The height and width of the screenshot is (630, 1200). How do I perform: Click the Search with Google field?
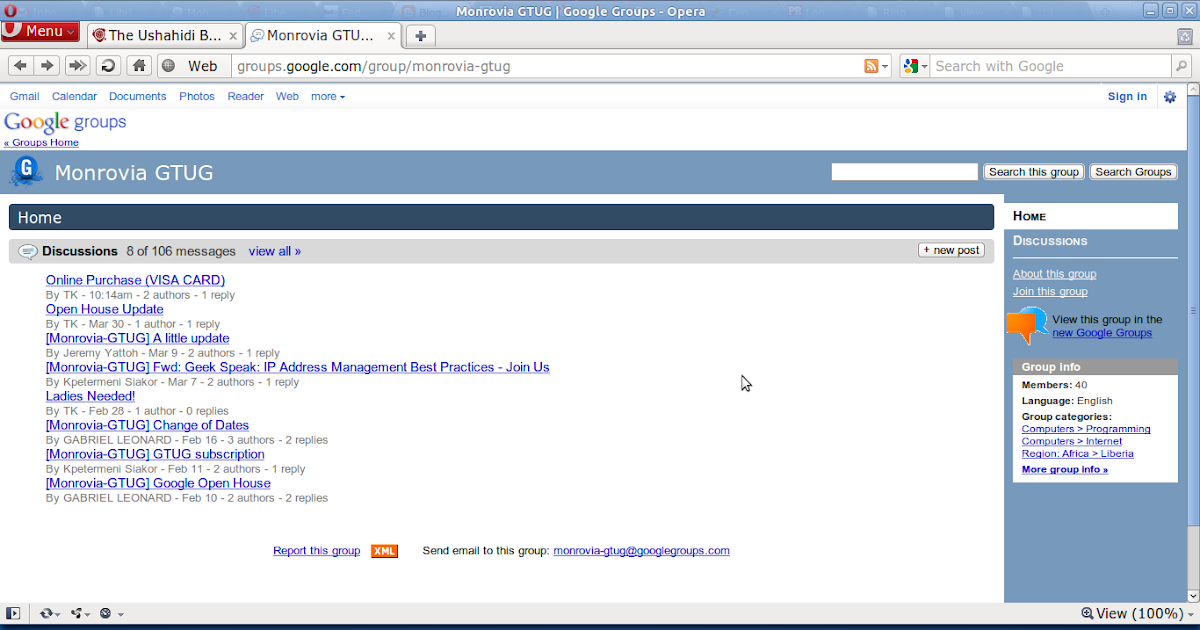pyautogui.click(x=1050, y=66)
